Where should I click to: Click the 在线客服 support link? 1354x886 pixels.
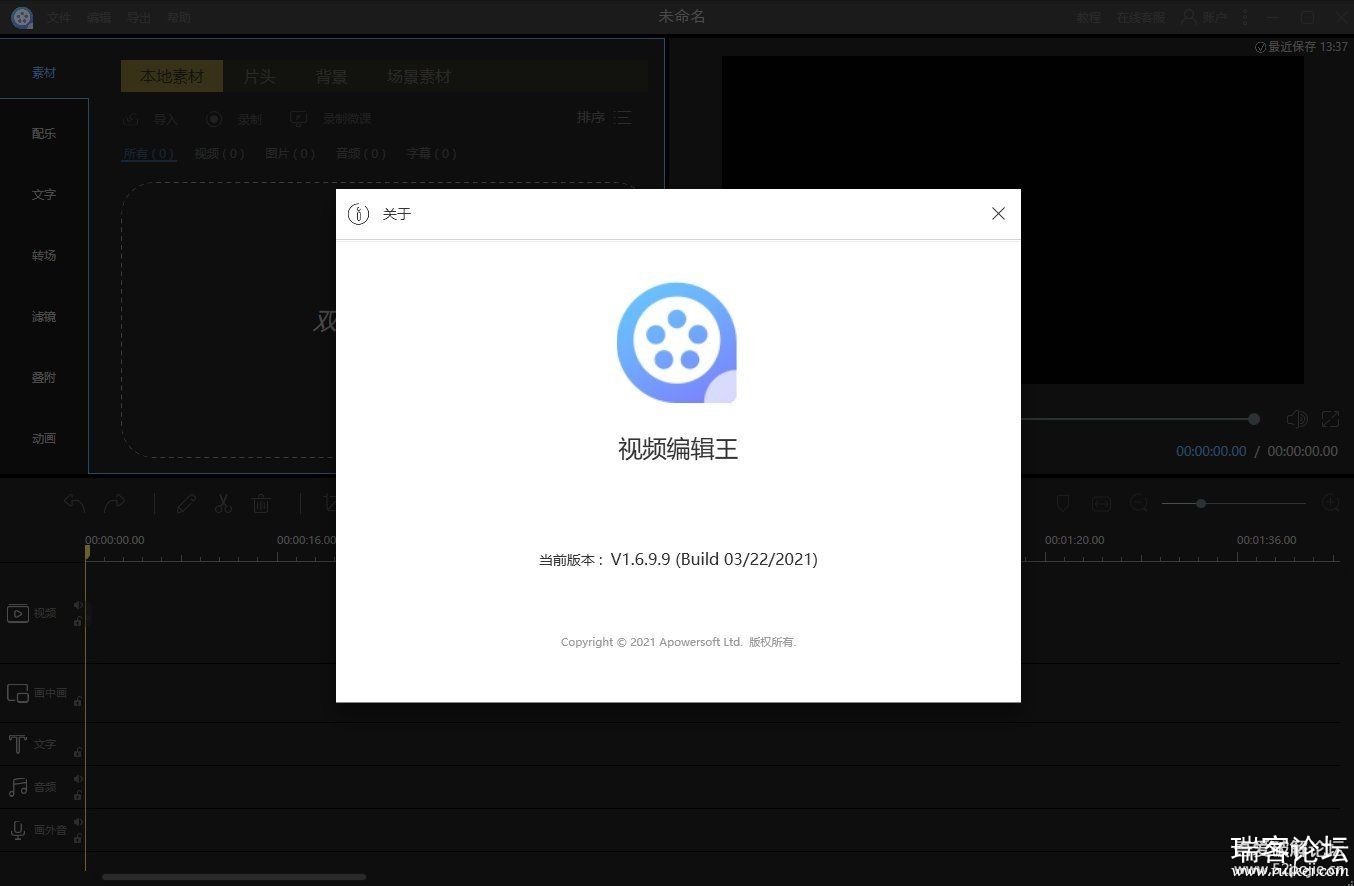[x=1141, y=17]
